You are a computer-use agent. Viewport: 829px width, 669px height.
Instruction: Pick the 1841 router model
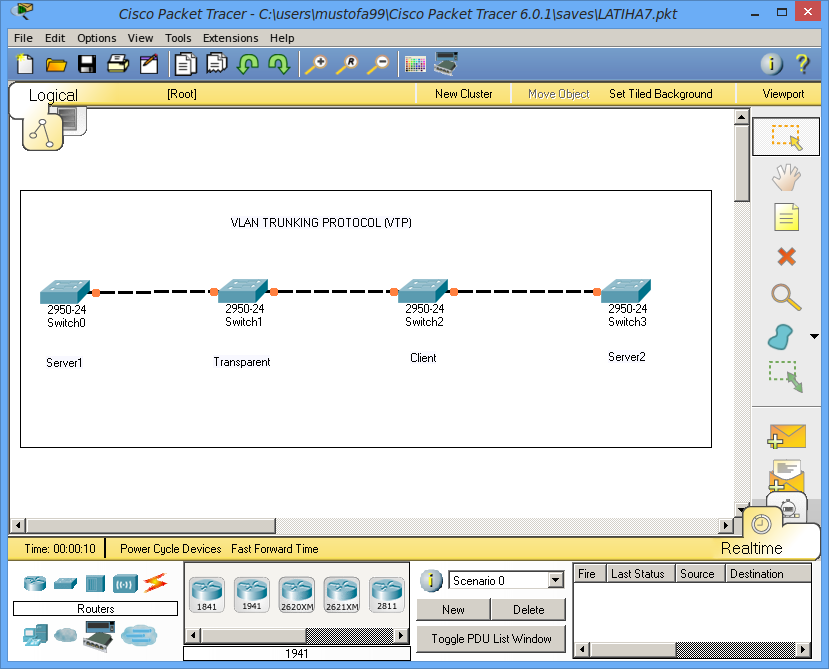click(x=207, y=595)
